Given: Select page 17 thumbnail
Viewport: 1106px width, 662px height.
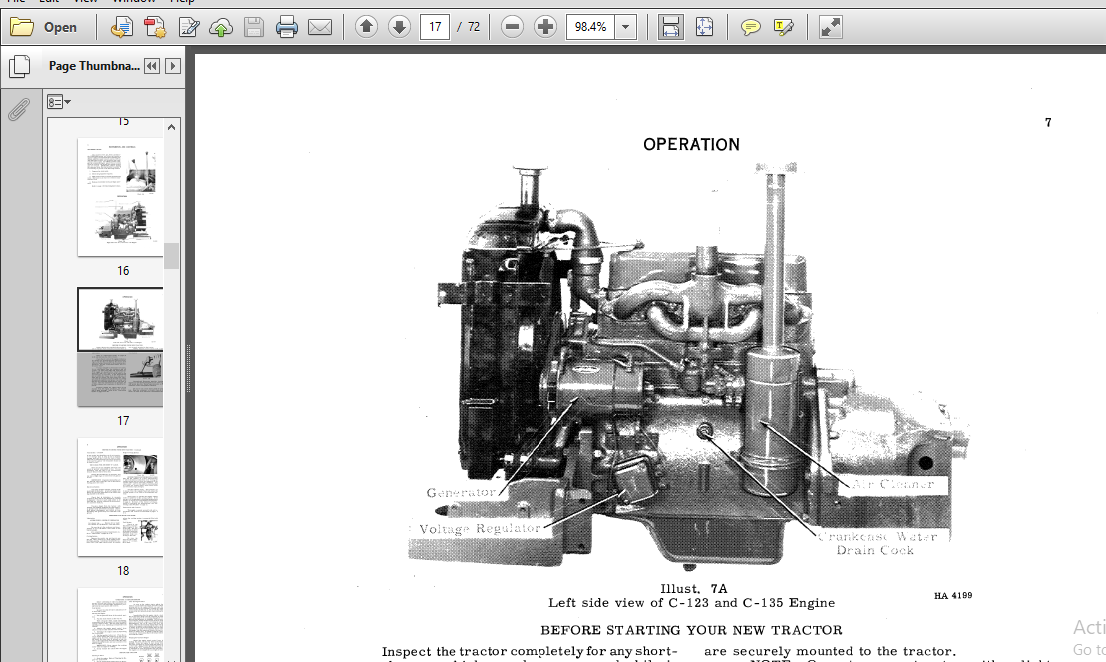Looking at the screenshot, I should [120, 347].
